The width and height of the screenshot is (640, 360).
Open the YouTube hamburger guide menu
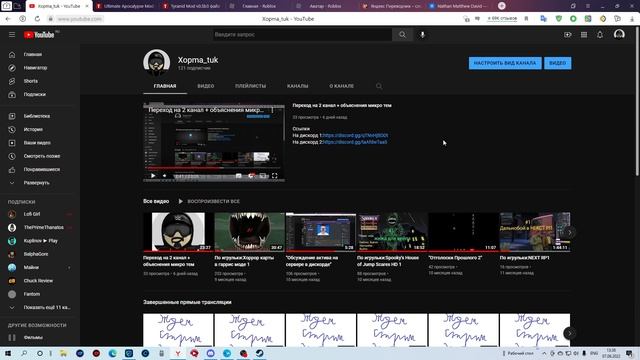(x=12, y=35)
